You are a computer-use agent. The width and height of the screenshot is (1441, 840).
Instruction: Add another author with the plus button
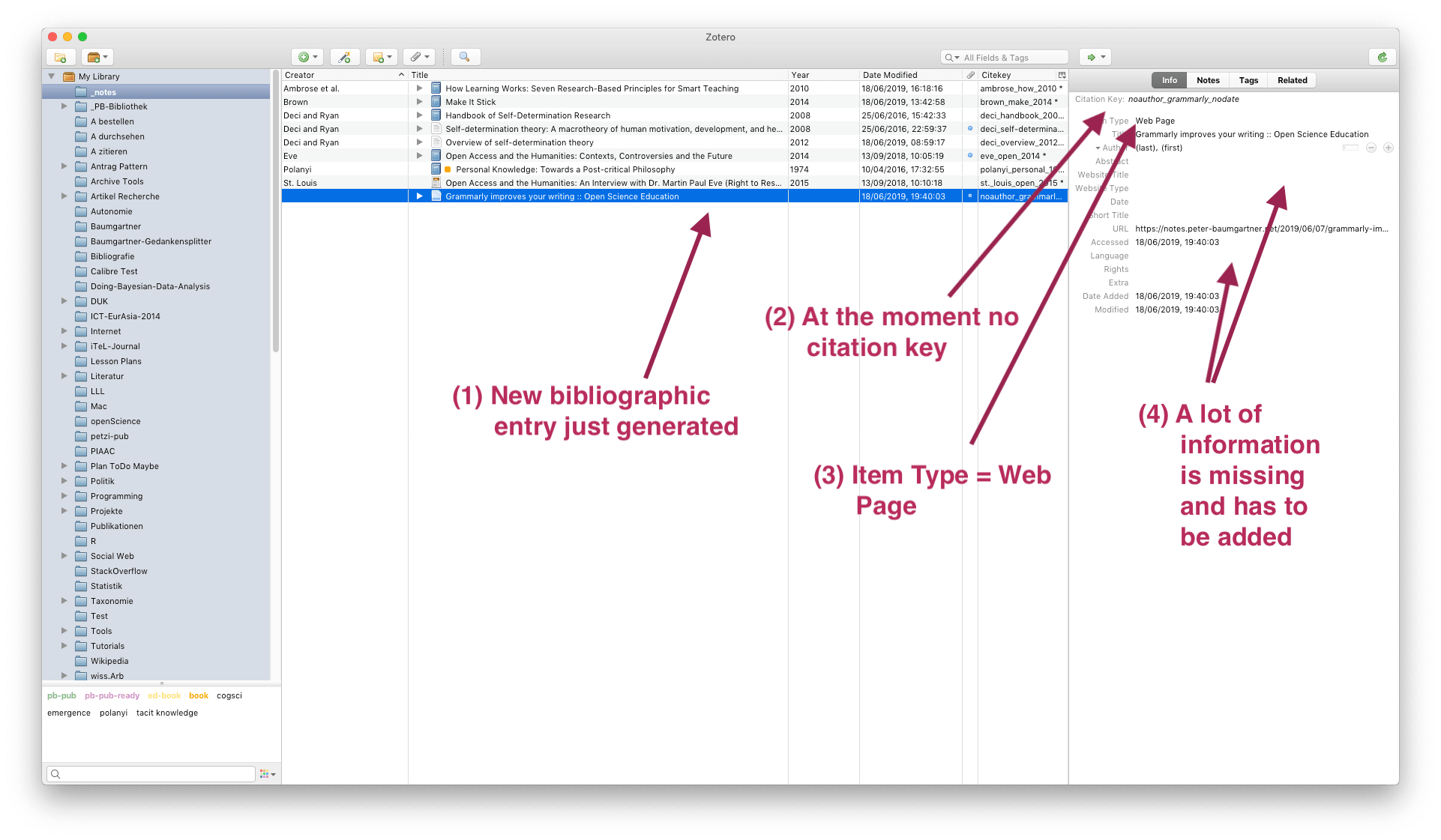point(1389,148)
